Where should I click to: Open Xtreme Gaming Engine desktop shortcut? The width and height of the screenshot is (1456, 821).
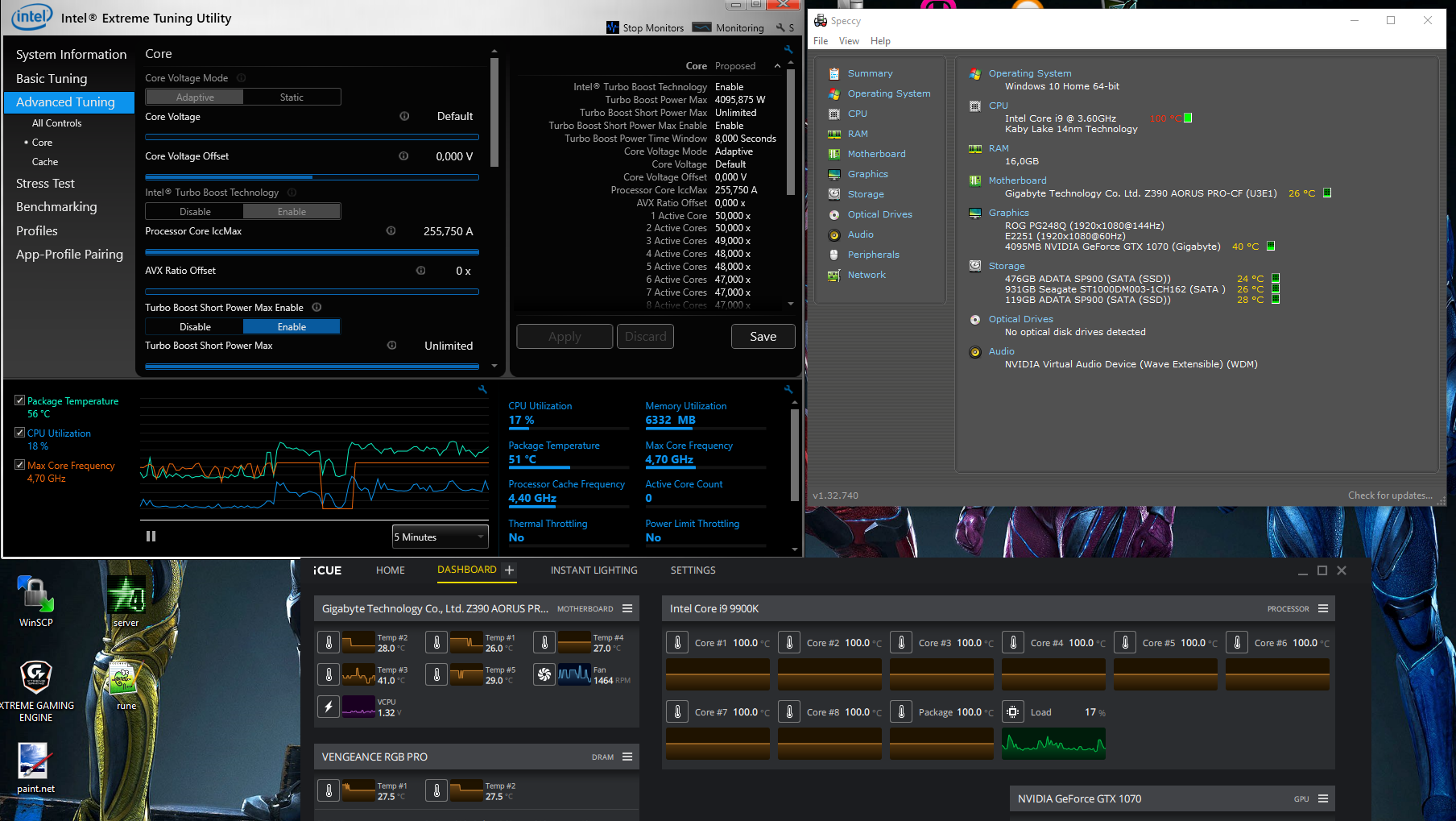(35, 691)
